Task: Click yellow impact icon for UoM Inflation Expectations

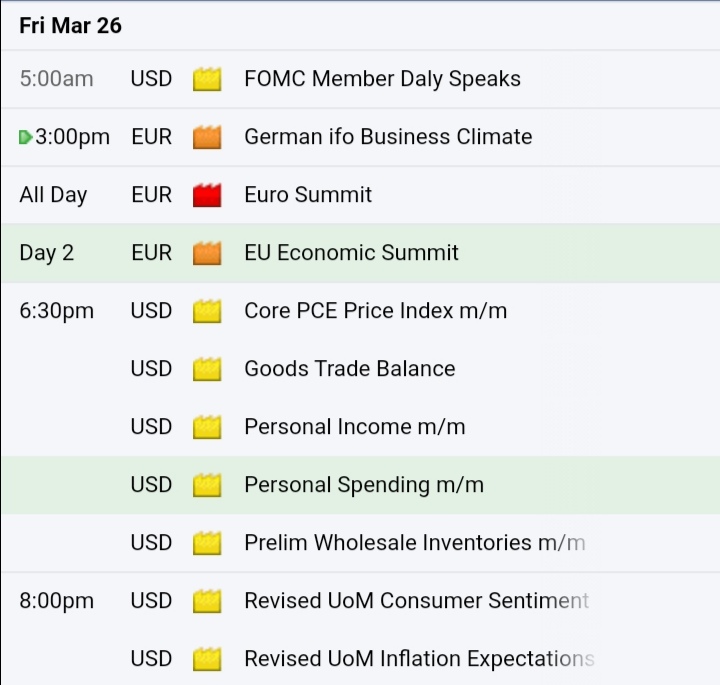Action: coord(207,659)
